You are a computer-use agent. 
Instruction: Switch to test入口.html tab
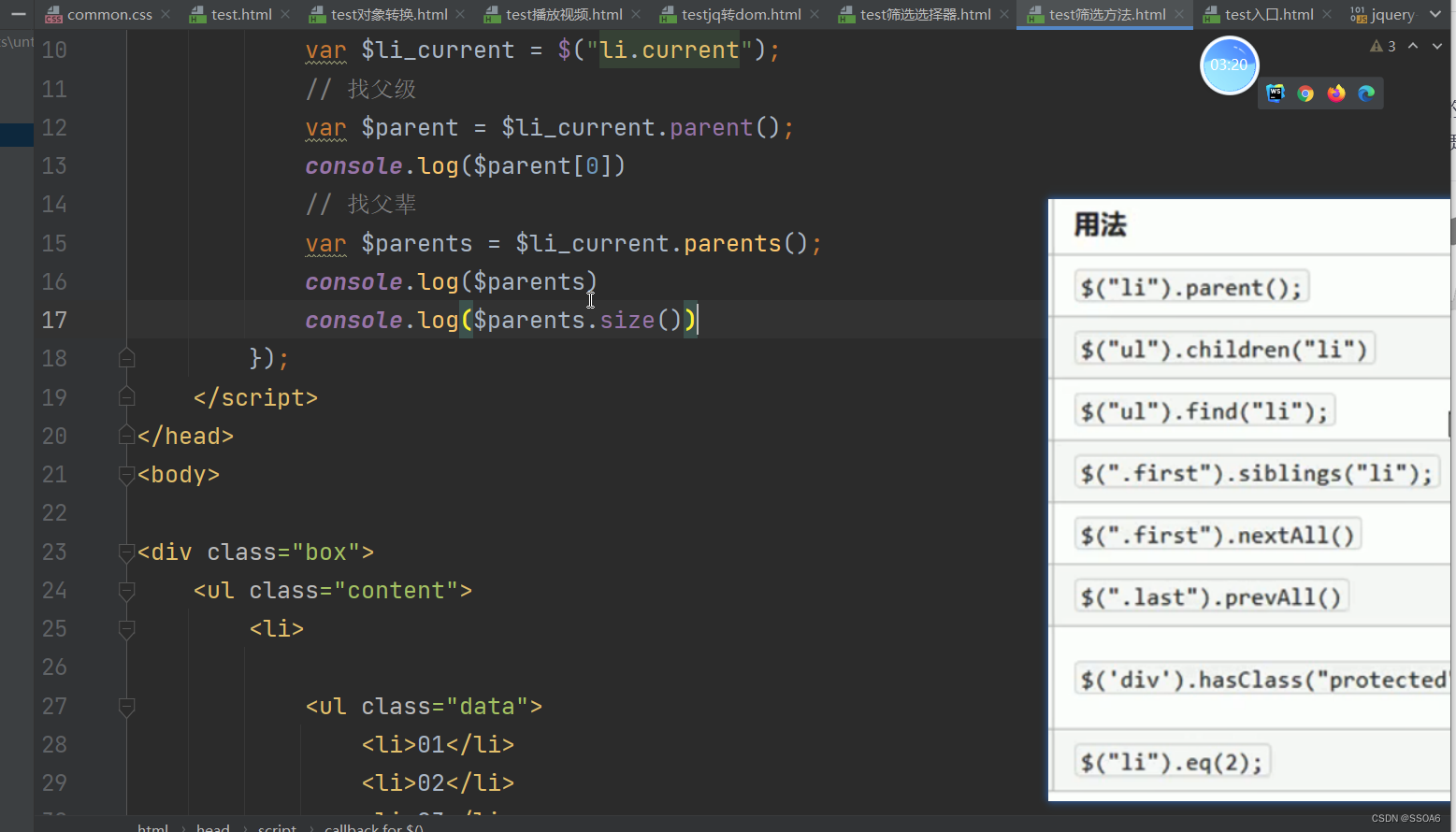click(1269, 14)
